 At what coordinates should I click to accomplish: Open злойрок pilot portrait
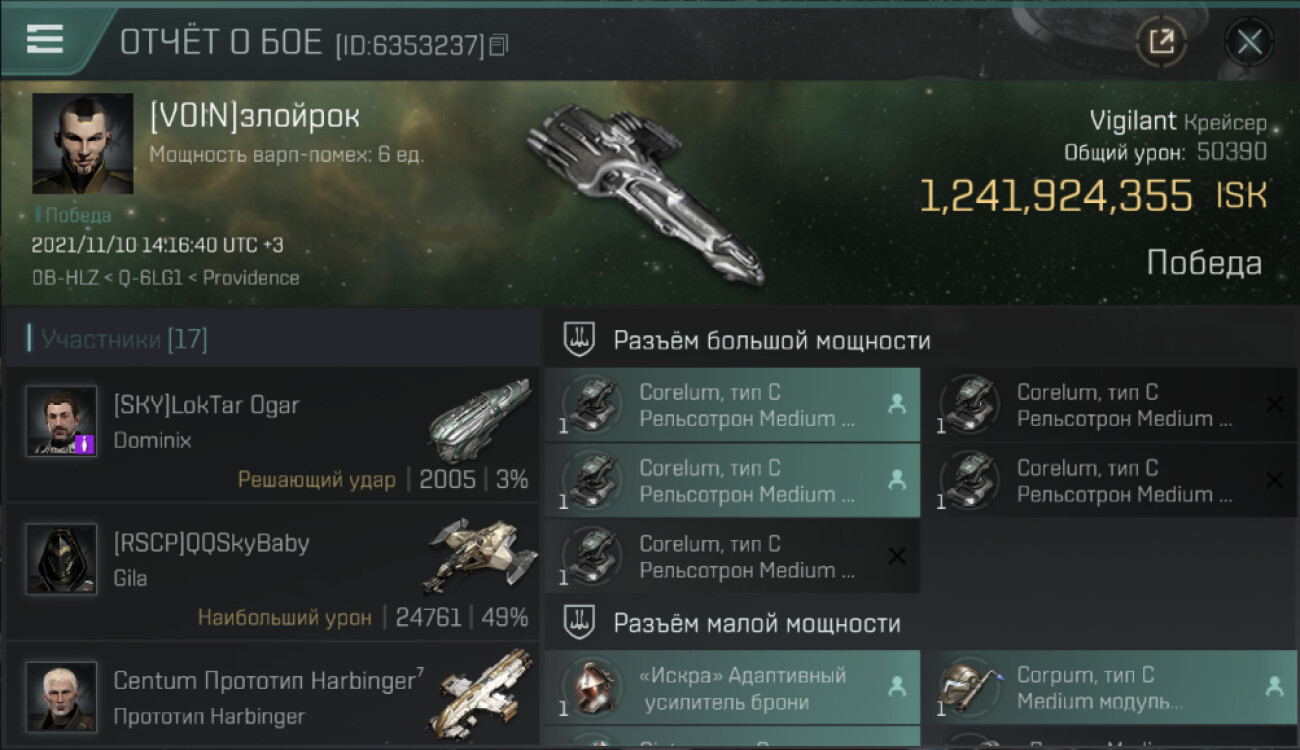pyautogui.click(x=83, y=143)
